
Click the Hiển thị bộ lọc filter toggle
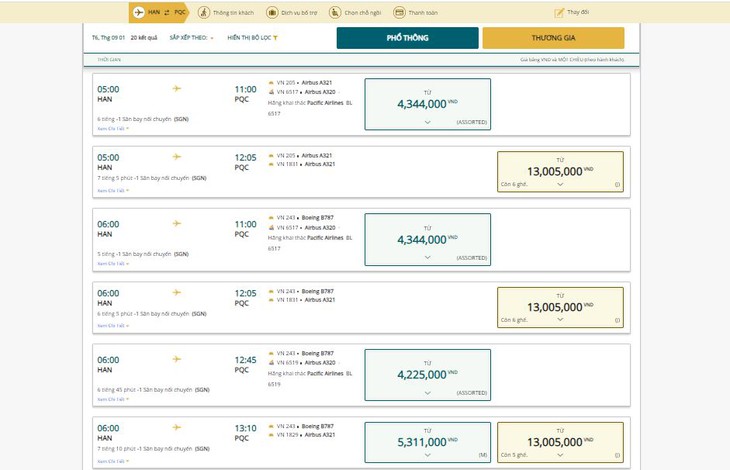[252, 38]
